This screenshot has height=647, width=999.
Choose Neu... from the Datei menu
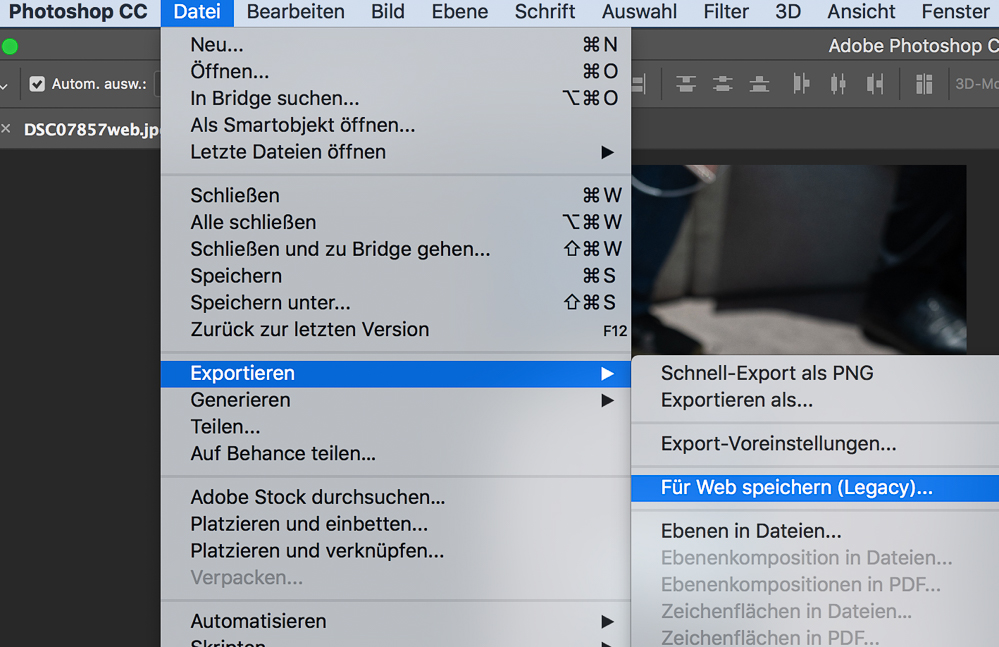[x=396, y=45]
